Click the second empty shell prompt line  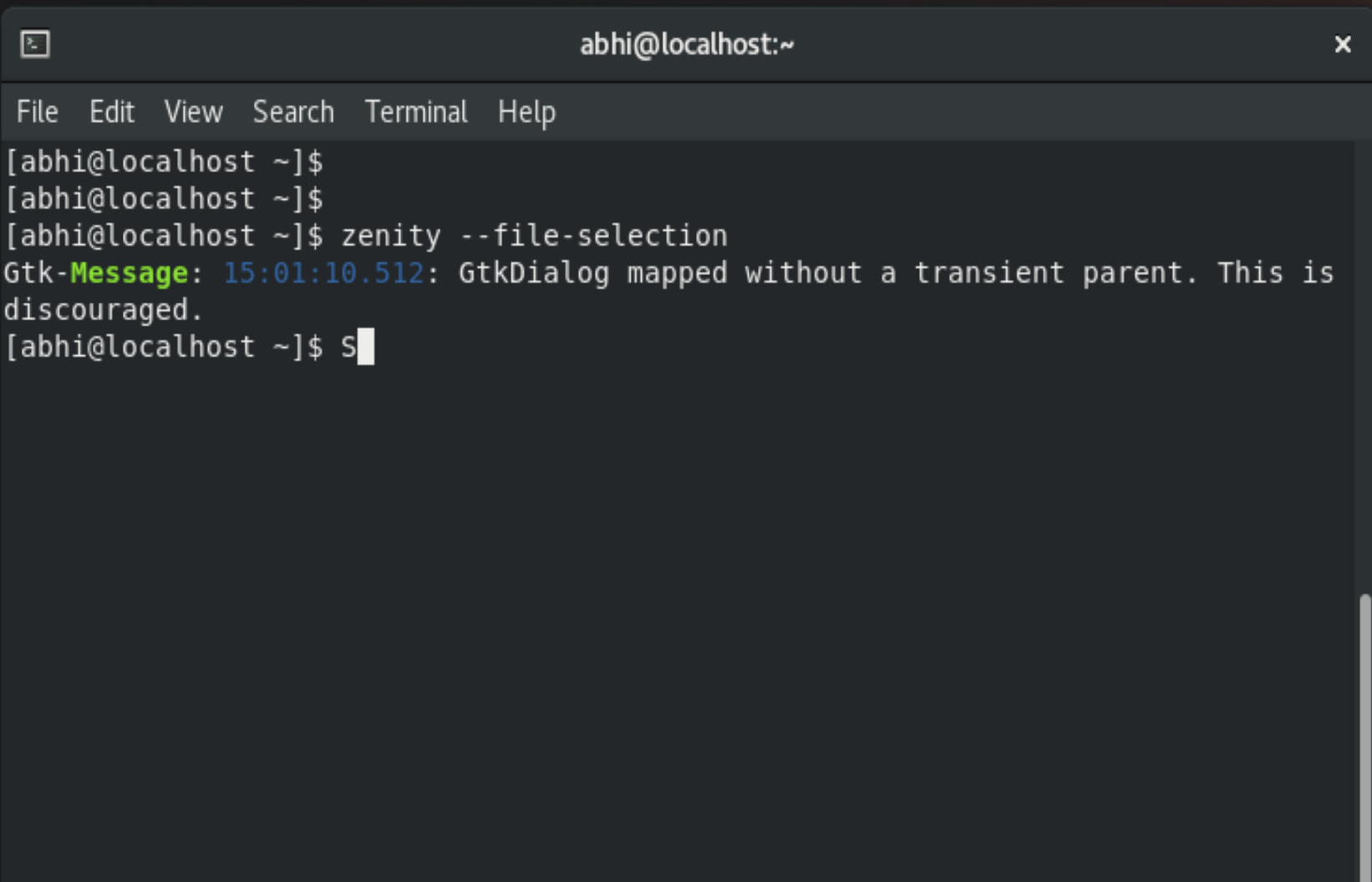tap(163, 198)
